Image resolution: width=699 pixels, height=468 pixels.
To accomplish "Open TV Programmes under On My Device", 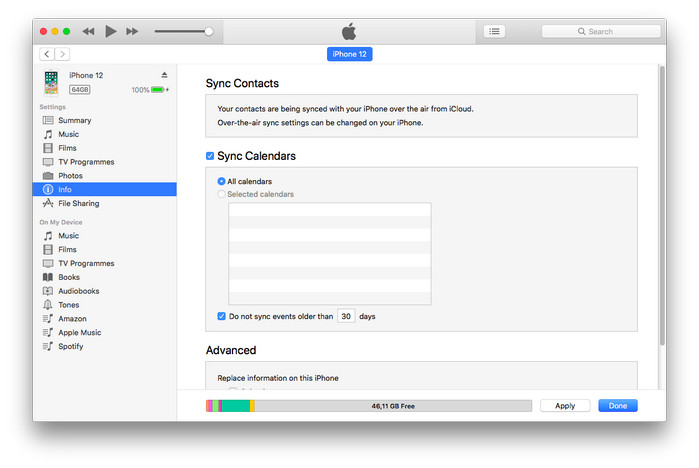I will click(104, 263).
